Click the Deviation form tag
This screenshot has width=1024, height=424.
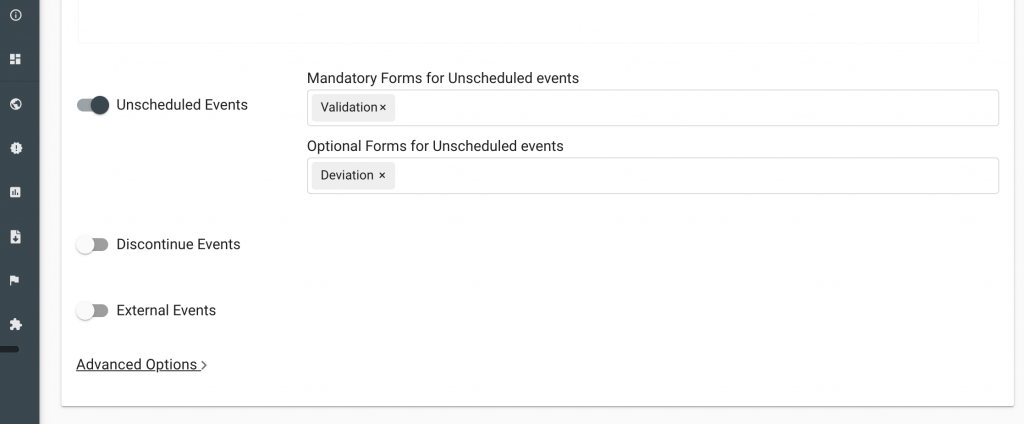[x=346, y=176]
